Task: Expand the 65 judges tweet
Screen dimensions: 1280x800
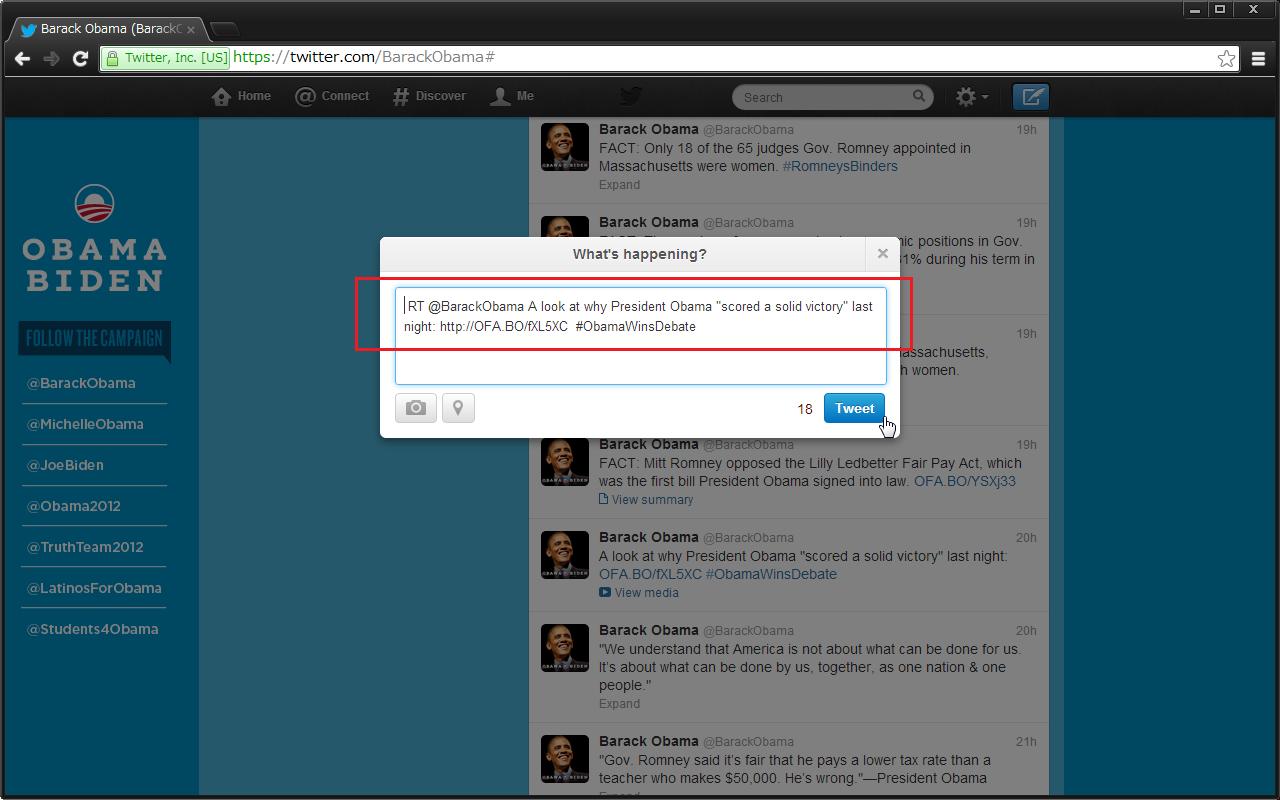Action: [619, 184]
